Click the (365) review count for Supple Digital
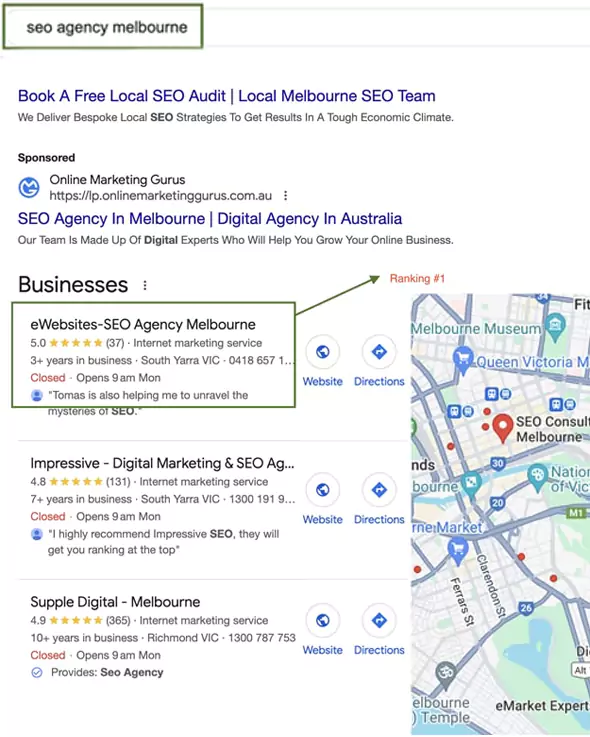This screenshot has width=590, height=737. [x=118, y=620]
